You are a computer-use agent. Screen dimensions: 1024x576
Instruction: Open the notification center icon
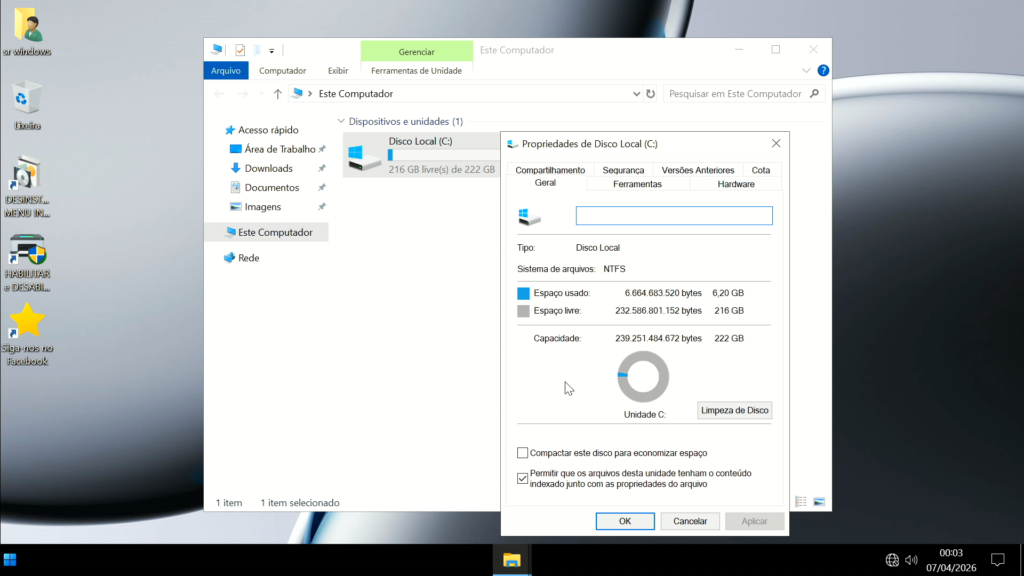coord(997,559)
